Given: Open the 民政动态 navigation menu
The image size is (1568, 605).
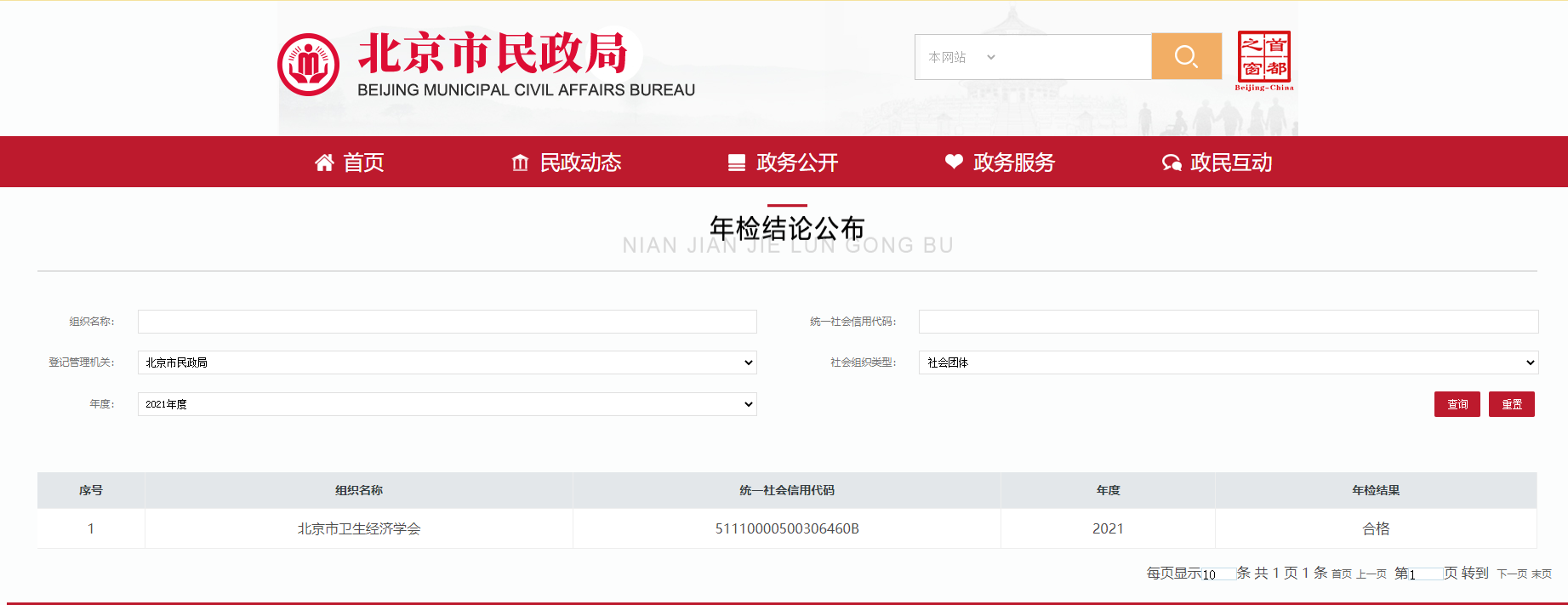Looking at the screenshot, I should click(x=581, y=163).
